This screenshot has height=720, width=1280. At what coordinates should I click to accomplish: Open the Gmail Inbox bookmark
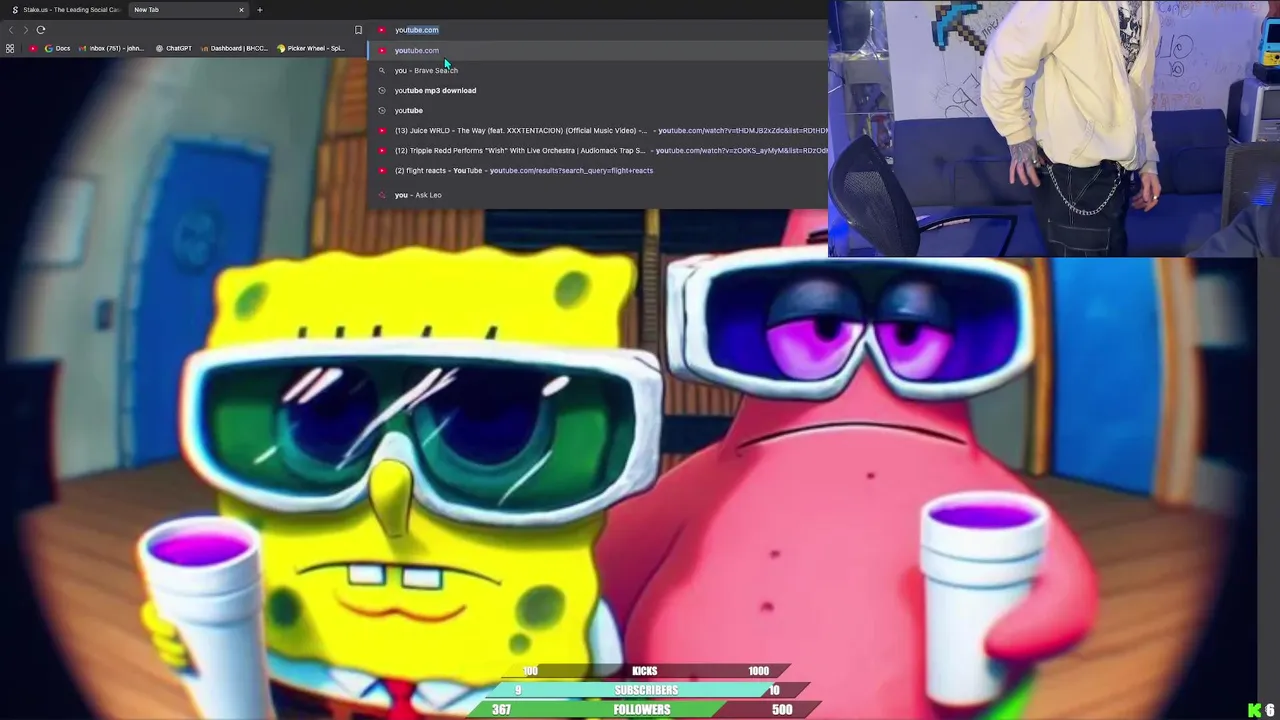[112, 48]
